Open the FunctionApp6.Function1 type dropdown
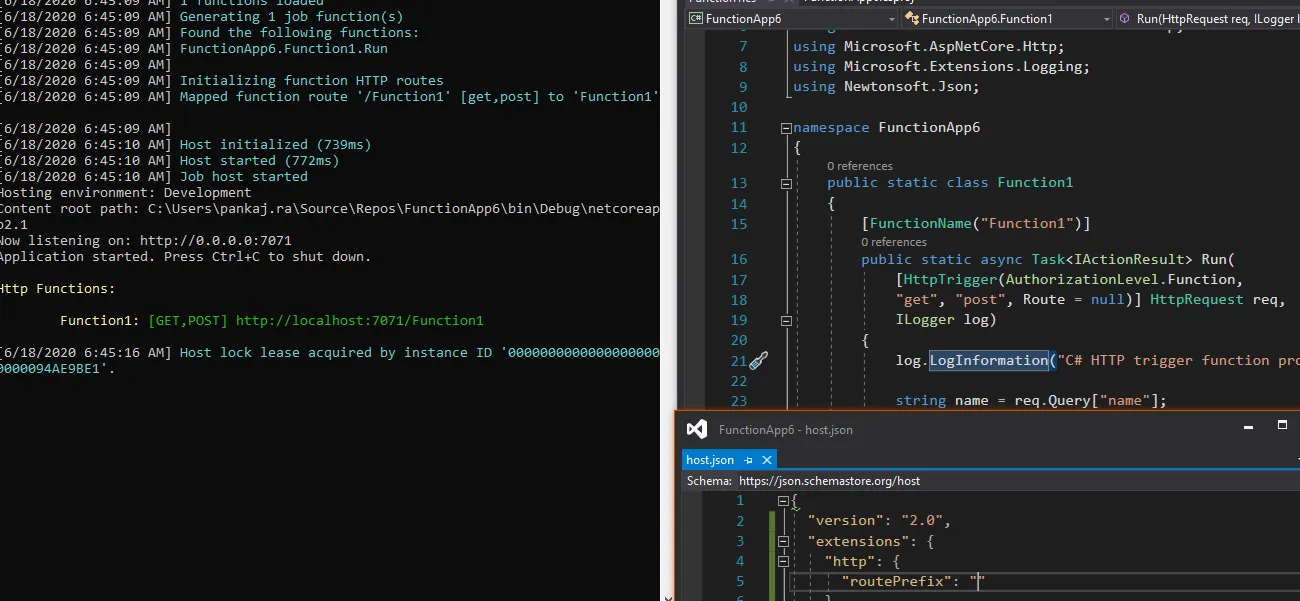This screenshot has height=601, width=1300. pyautogui.click(x=1106, y=19)
